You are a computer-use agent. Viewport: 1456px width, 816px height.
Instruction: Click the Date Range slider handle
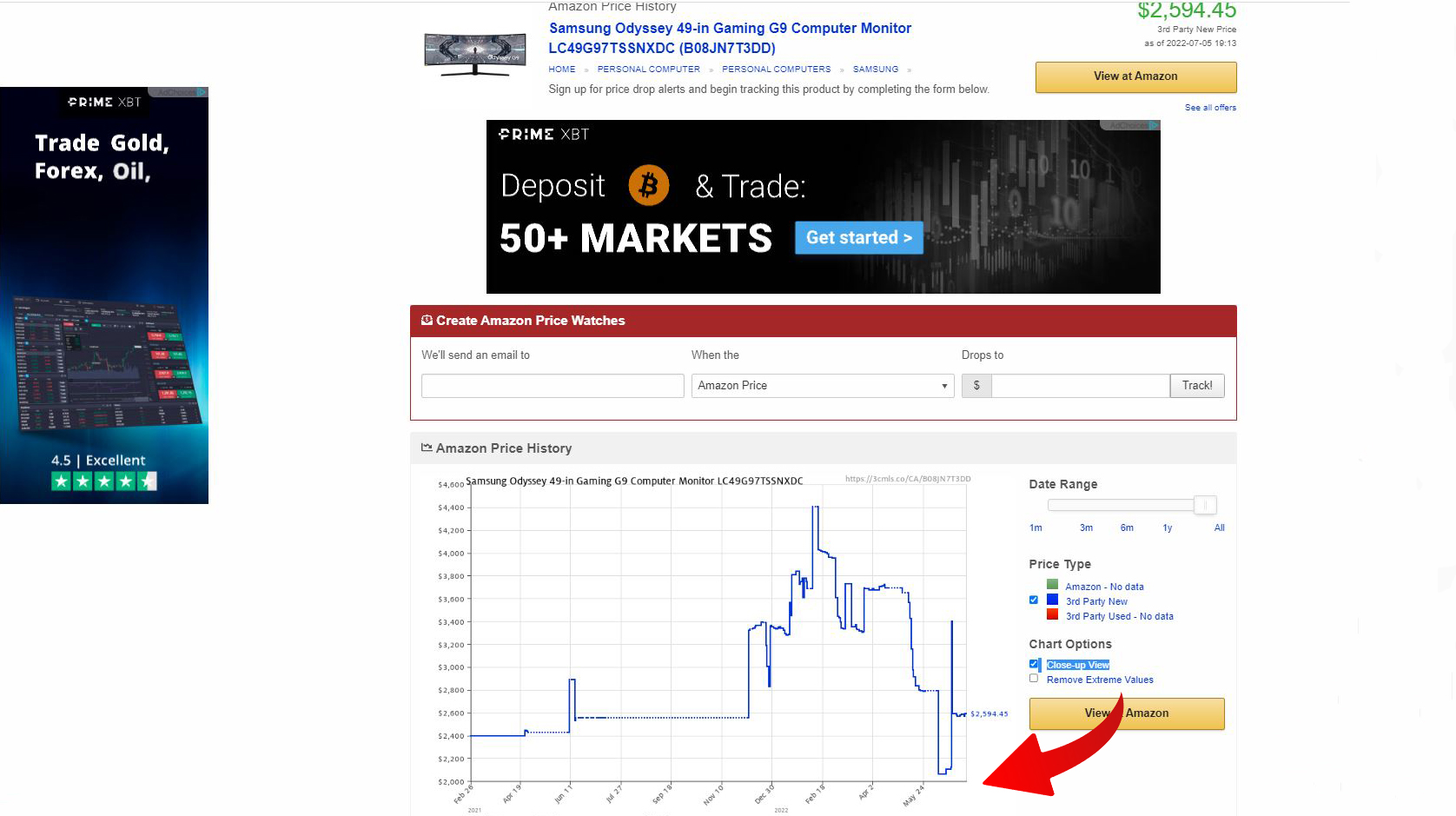tap(1204, 505)
